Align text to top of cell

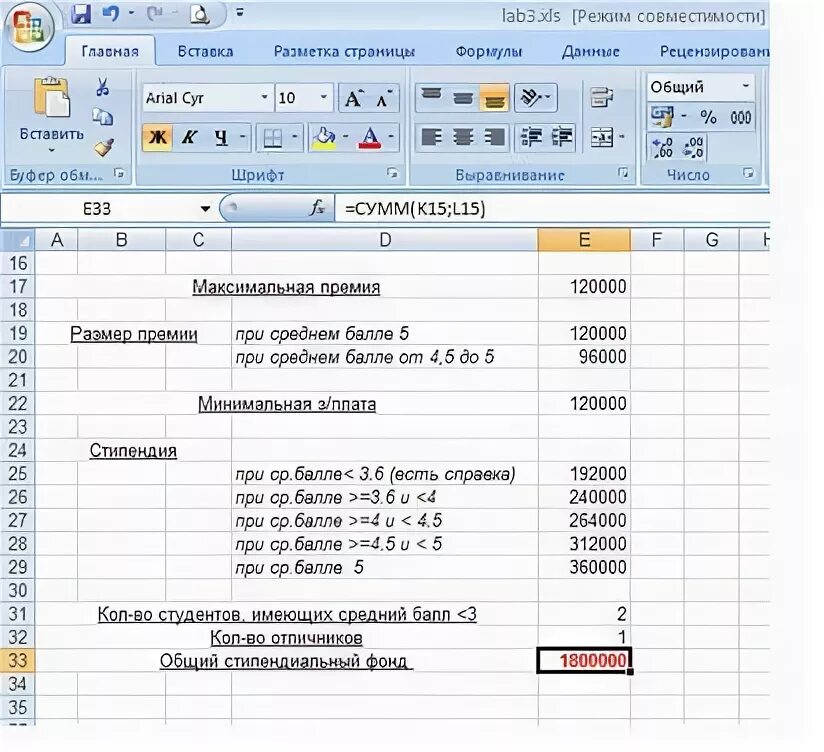click(x=431, y=97)
